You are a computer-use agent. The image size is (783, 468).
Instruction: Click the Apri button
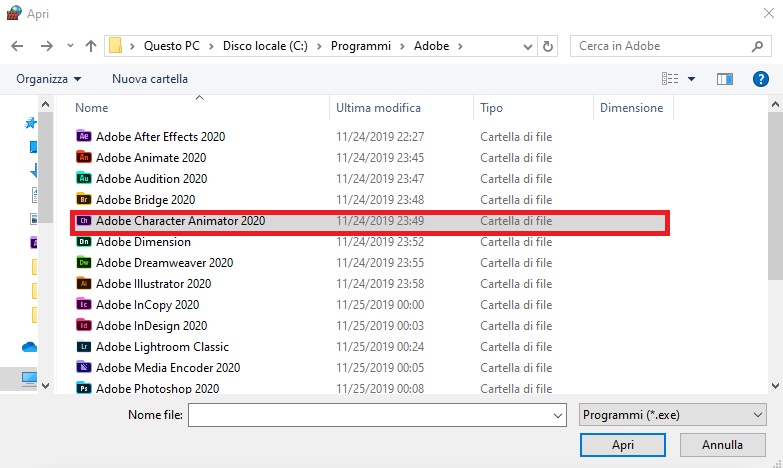click(623, 445)
